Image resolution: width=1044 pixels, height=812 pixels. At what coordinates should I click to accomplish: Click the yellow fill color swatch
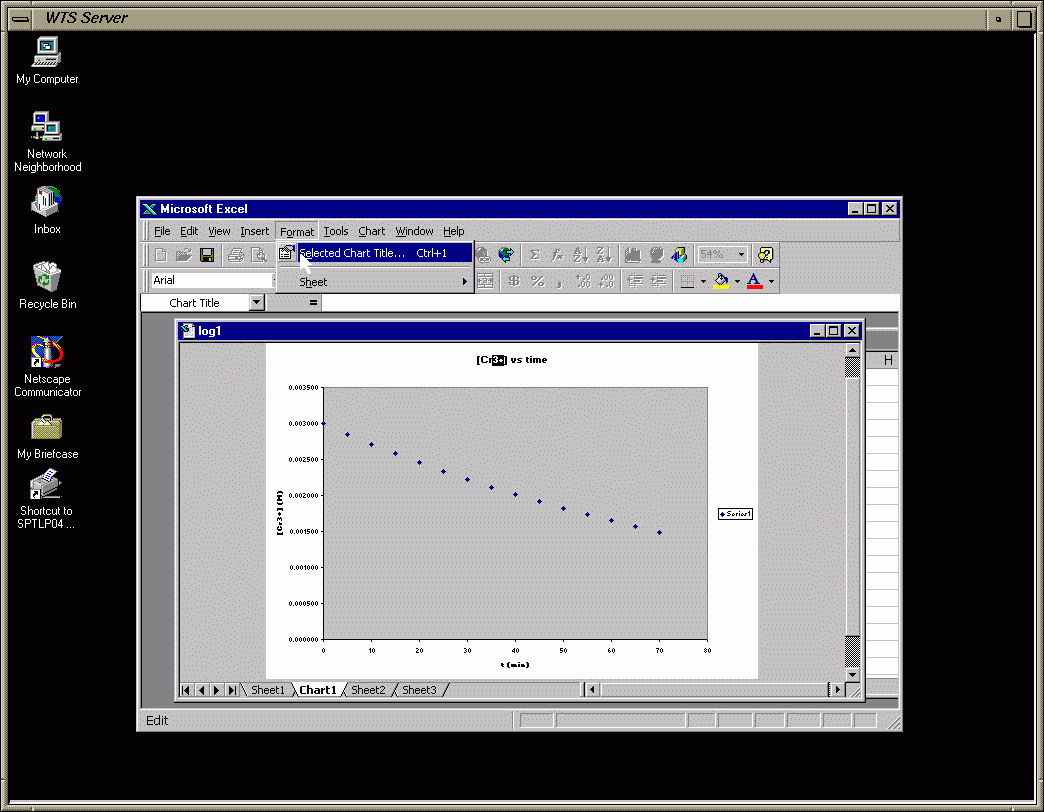click(x=721, y=281)
